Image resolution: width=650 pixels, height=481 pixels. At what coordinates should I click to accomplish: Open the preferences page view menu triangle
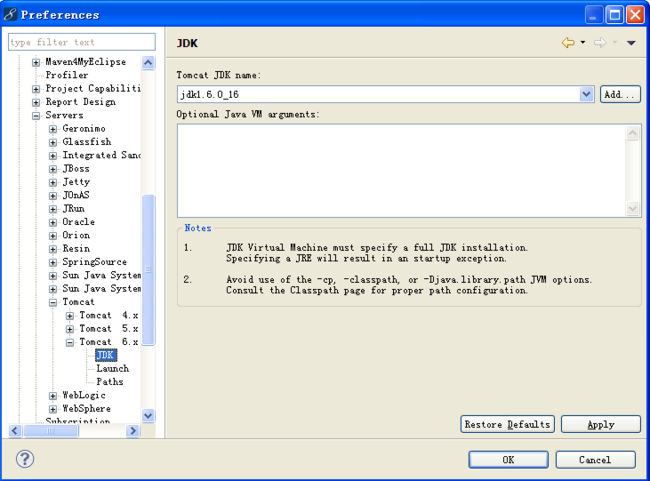click(631, 43)
